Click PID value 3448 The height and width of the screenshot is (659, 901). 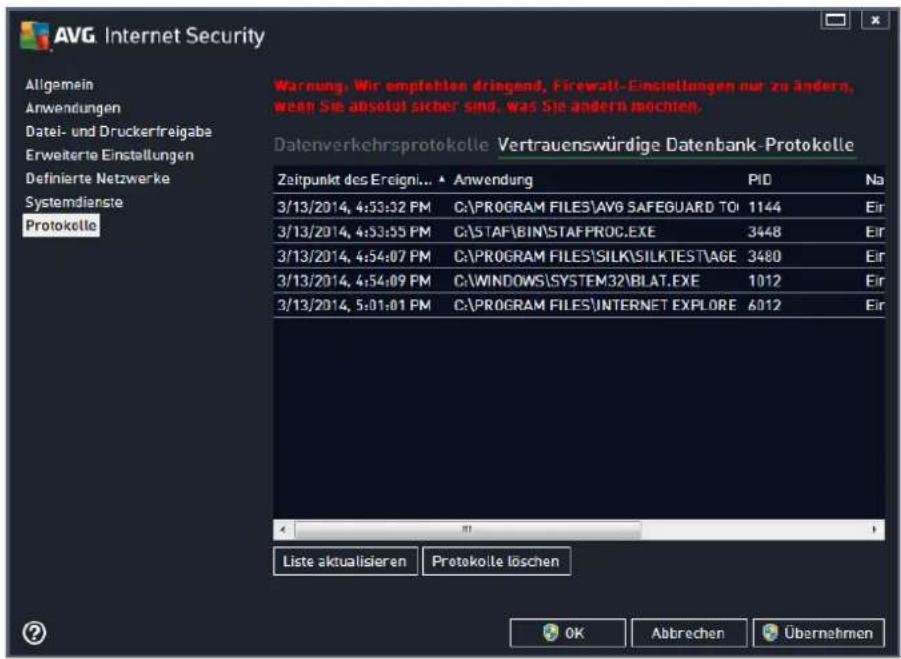click(764, 232)
